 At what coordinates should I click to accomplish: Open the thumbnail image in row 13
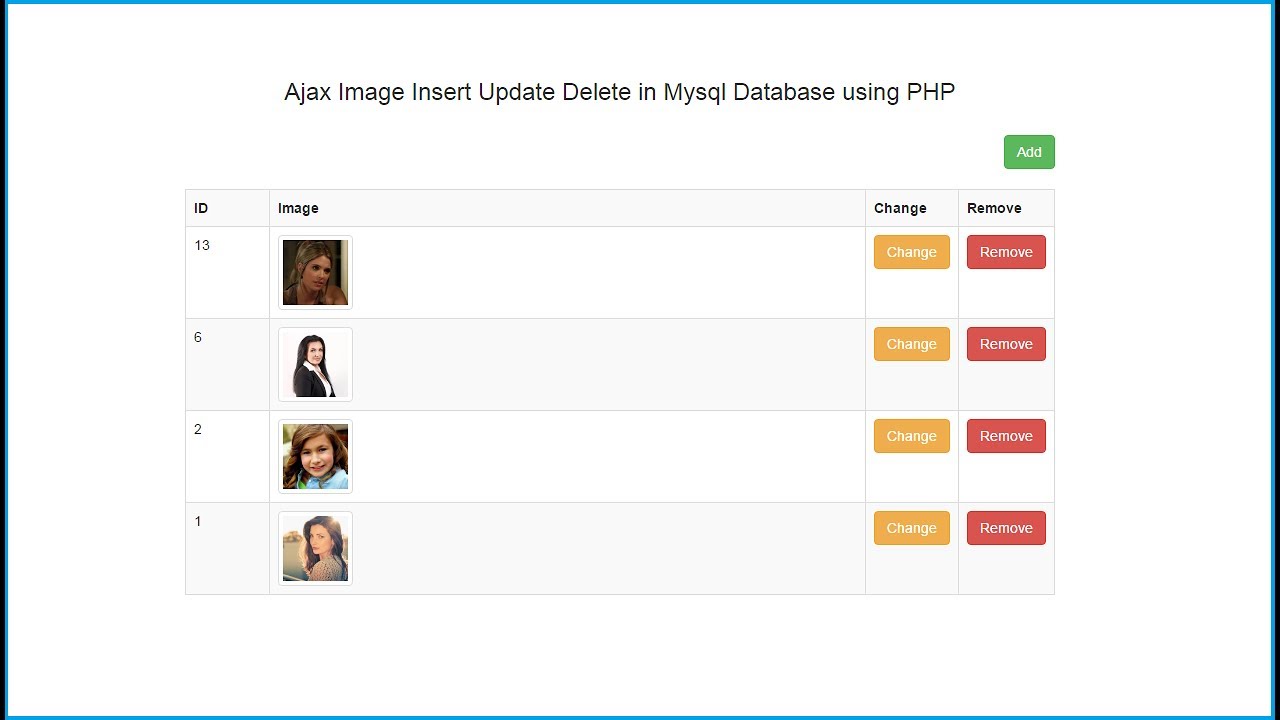tap(315, 272)
